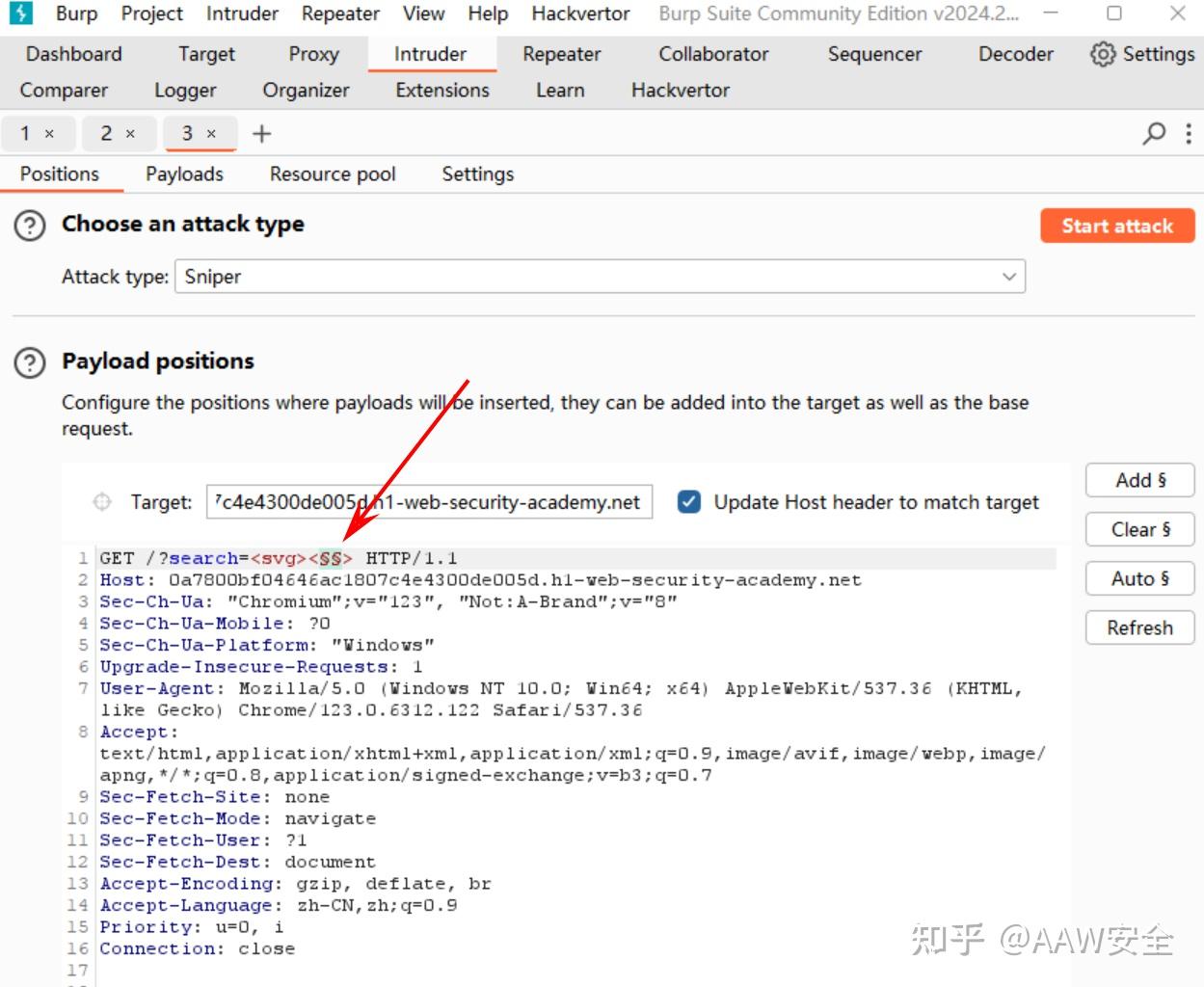Uncheck Update Host header to match target
This screenshot has width=1204, height=987.
pos(689,501)
